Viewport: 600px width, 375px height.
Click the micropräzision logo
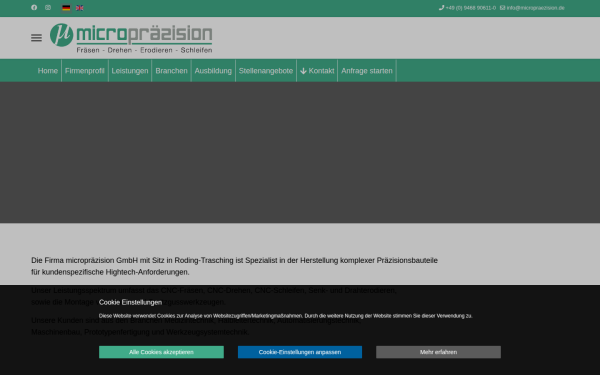[131, 38]
